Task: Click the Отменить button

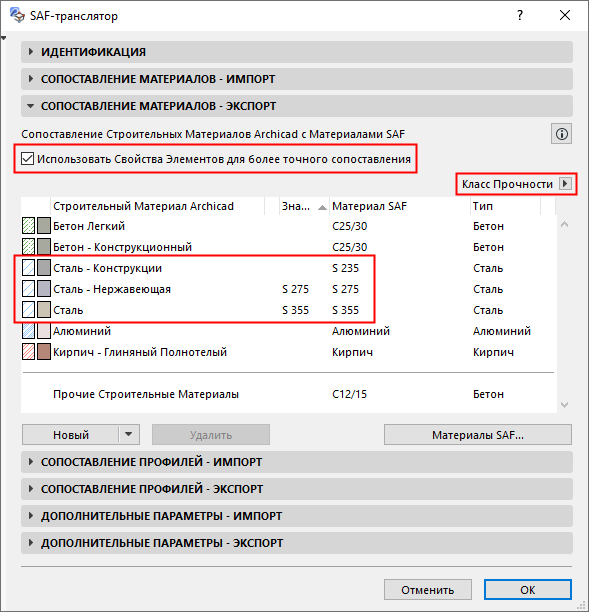Action: click(x=428, y=589)
